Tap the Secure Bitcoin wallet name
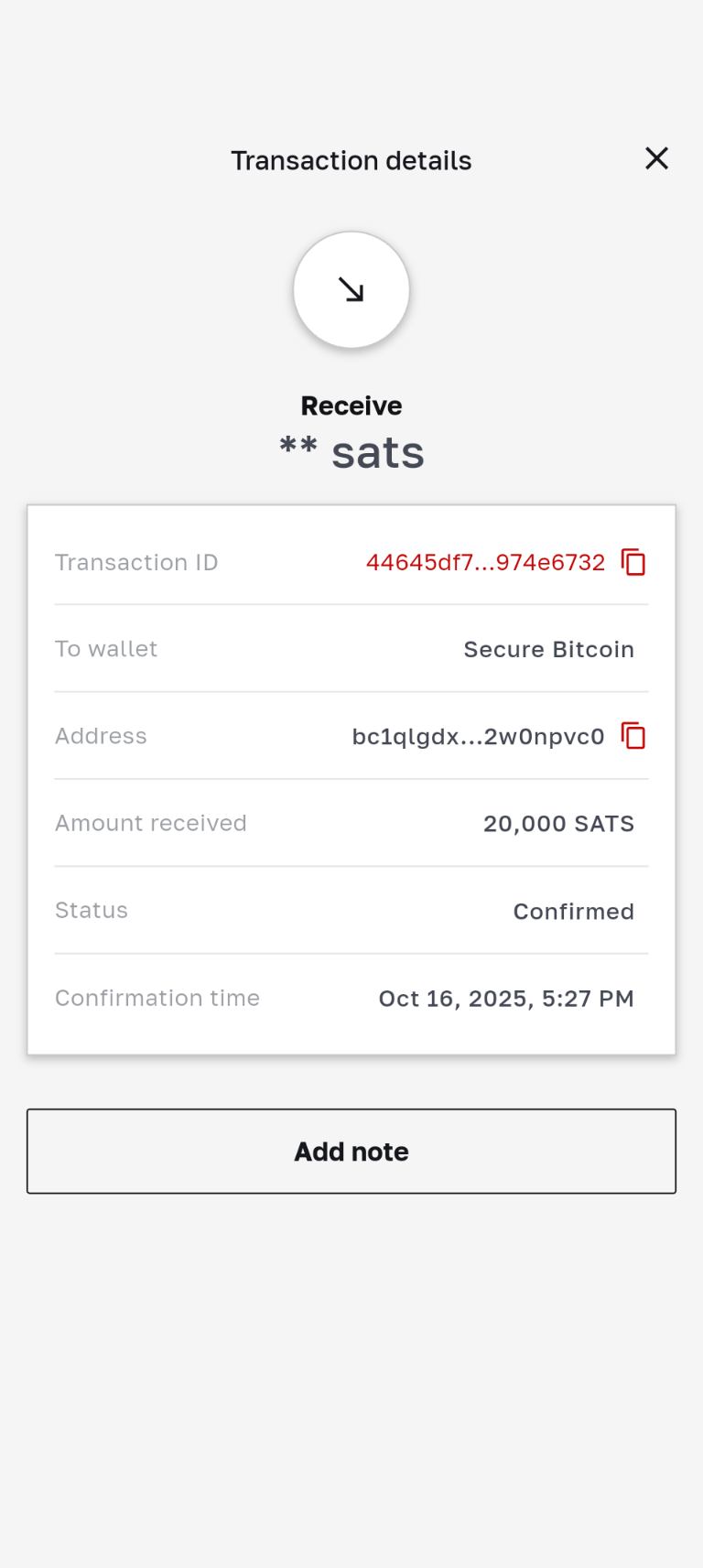 tap(548, 650)
